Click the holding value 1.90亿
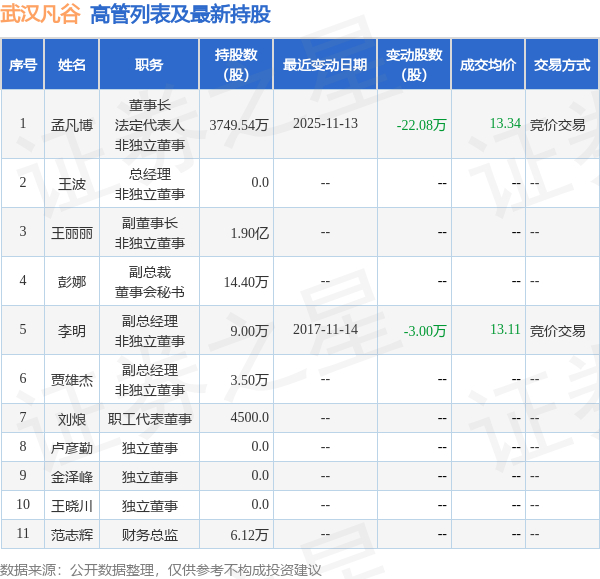This screenshot has width=600, height=579. click(249, 233)
